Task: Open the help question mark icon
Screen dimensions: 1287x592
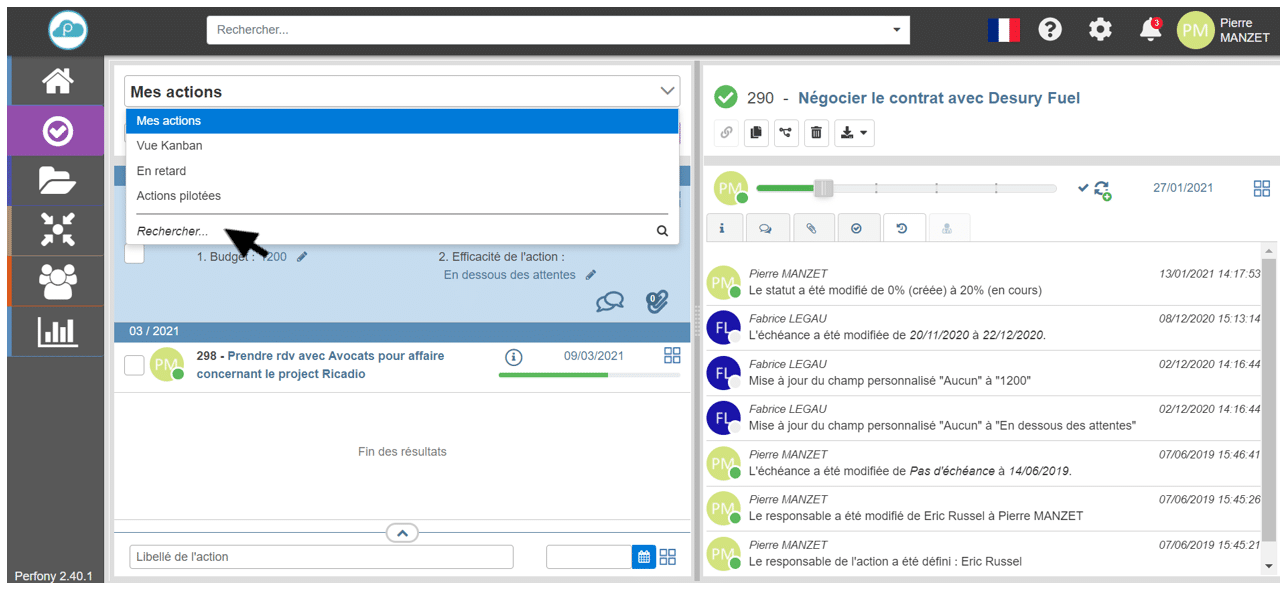Action: (x=1049, y=30)
